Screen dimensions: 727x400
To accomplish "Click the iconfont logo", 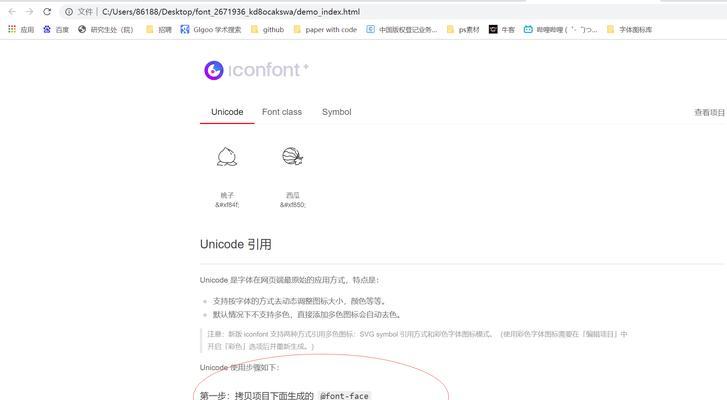I will click(256, 70).
